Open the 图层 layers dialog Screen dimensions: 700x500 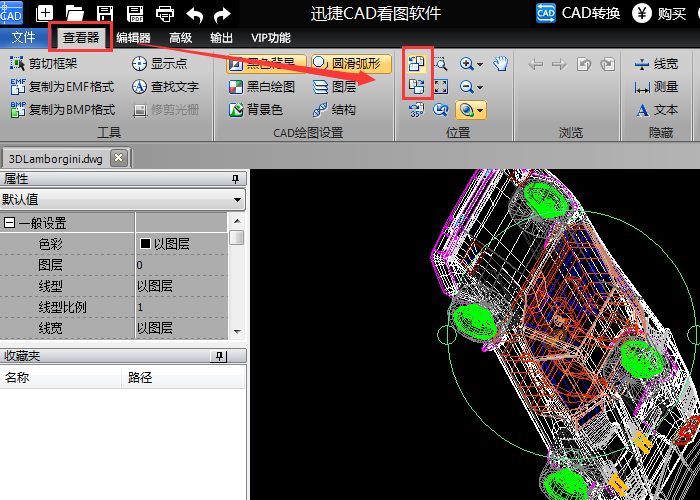tap(334, 86)
